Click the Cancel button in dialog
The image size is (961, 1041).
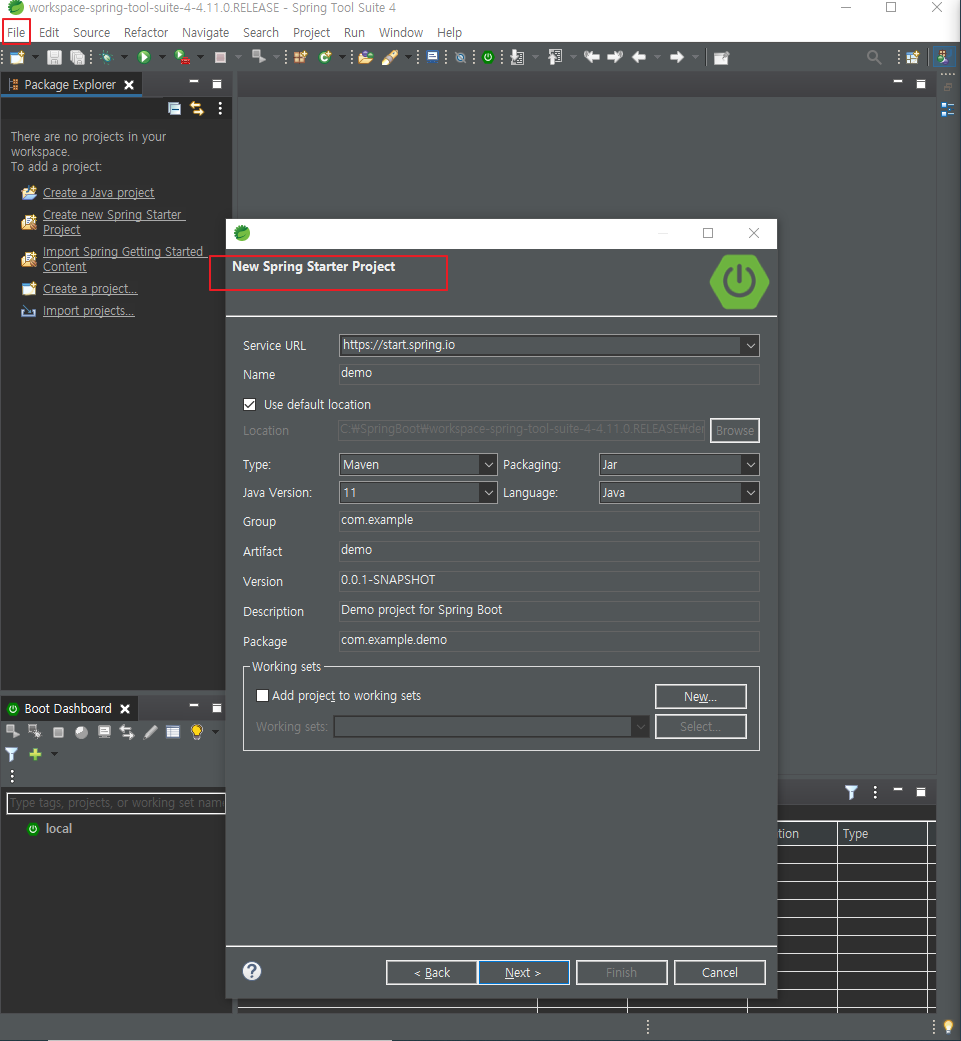click(x=719, y=973)
